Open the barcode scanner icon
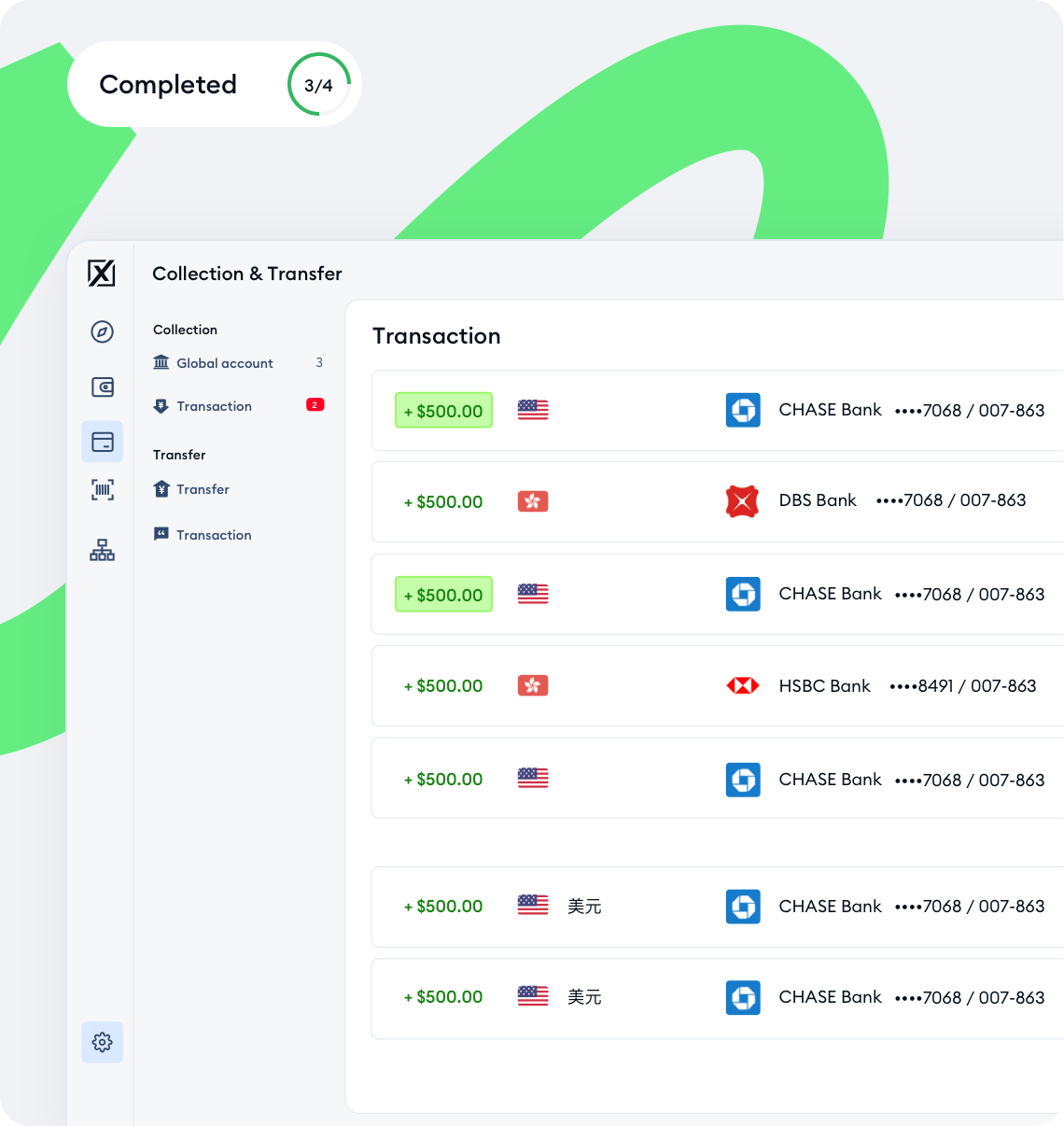Screen dimensions: 1064x1126 point(102,489)
